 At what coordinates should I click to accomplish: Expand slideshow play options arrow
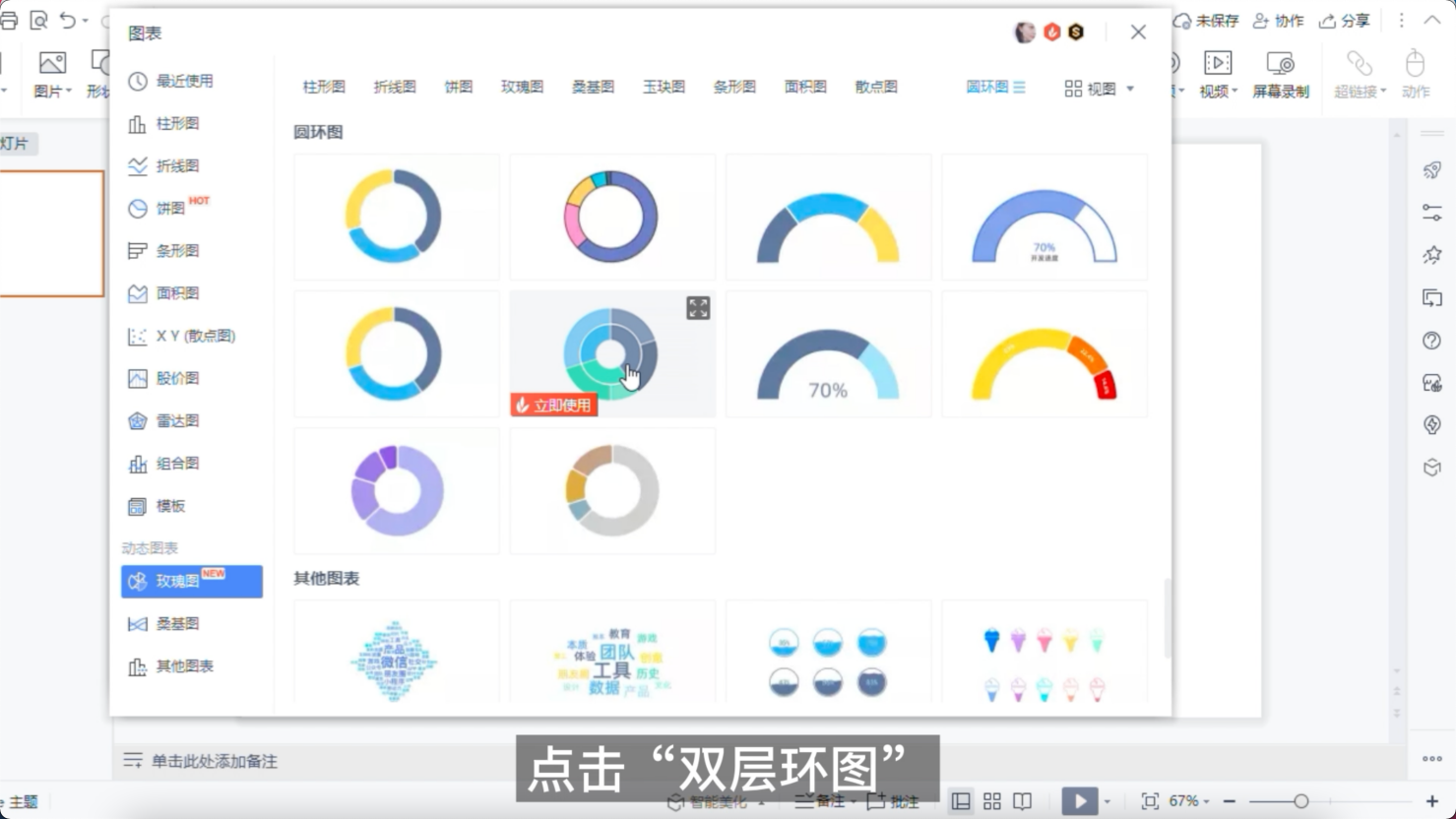1108,801
